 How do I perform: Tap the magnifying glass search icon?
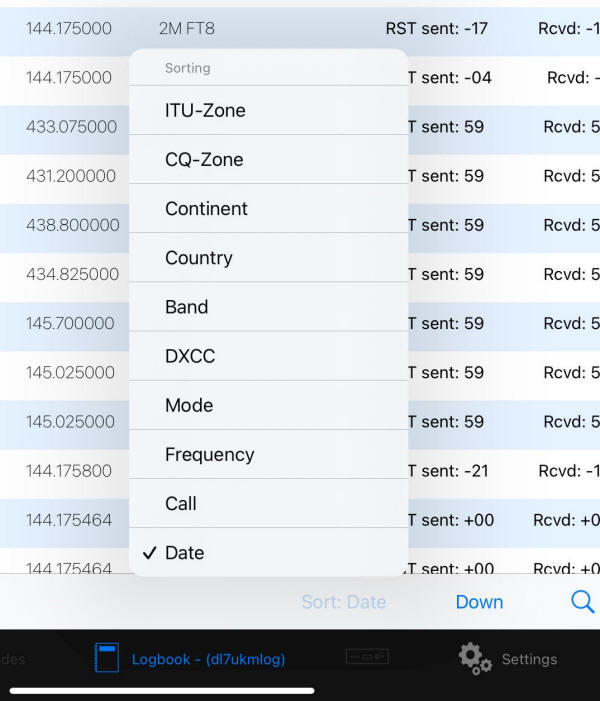pos(583,602)
